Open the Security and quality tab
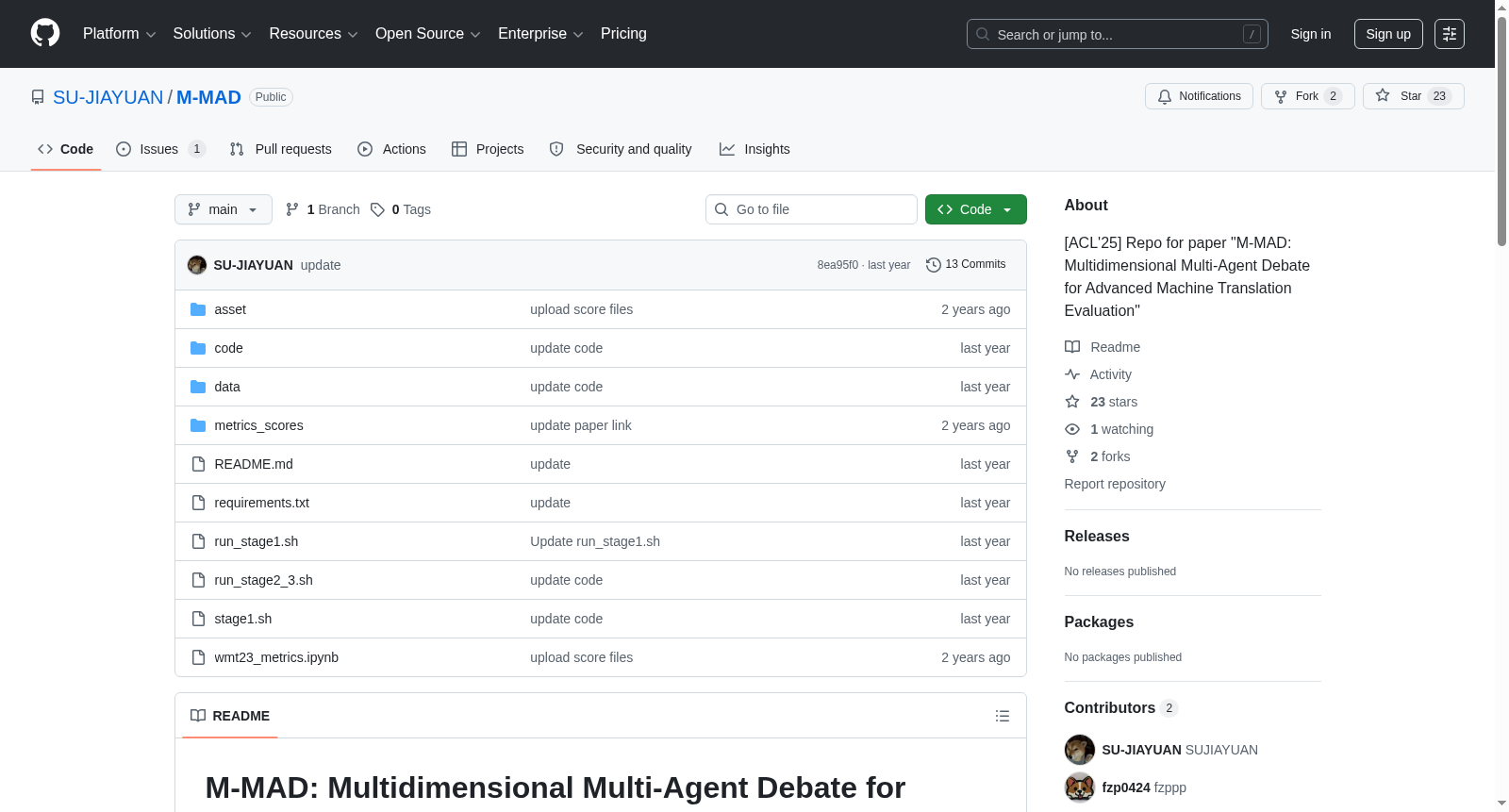The height and width of the screenshot is (812, 1509). point(621,149)
